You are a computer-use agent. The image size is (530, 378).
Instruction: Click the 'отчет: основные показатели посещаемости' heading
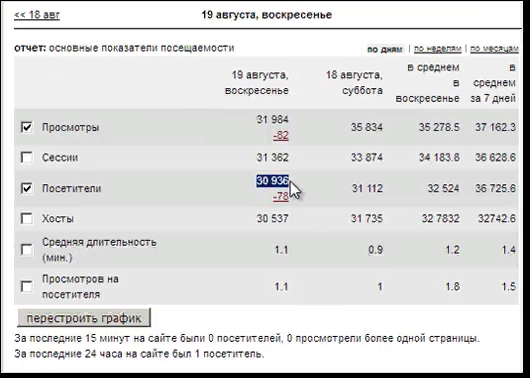click(x=124, y=48)
